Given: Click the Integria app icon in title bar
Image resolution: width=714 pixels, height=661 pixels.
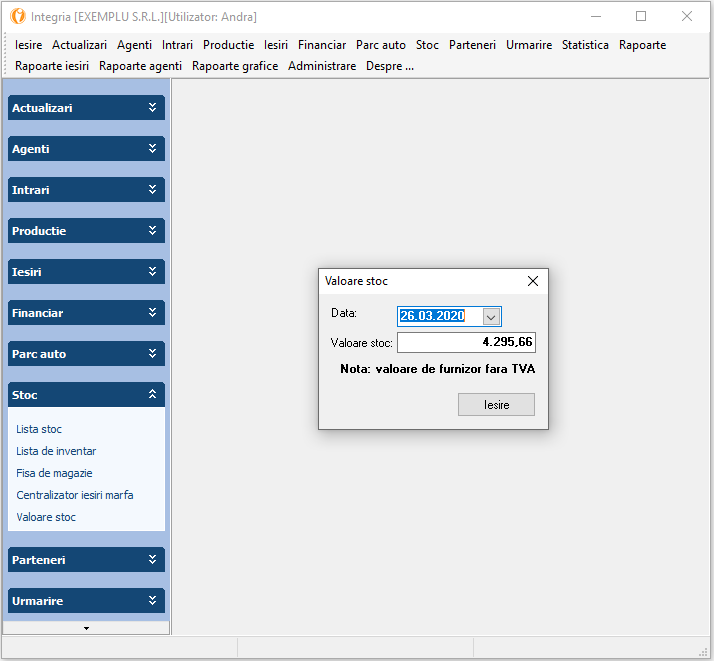Looking at the screenshot, I should click(17, 17).
